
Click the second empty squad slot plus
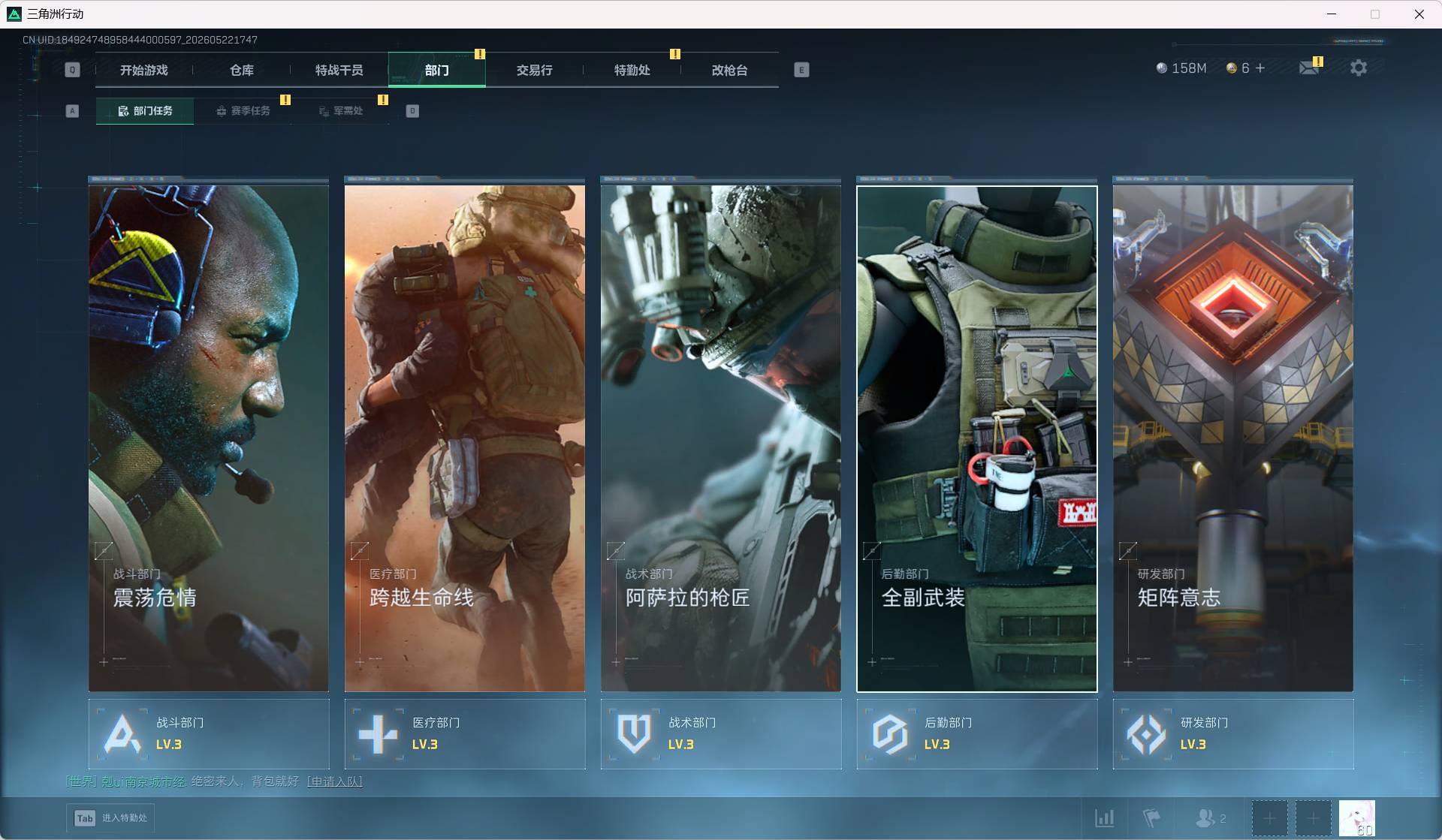point(1313,818)
